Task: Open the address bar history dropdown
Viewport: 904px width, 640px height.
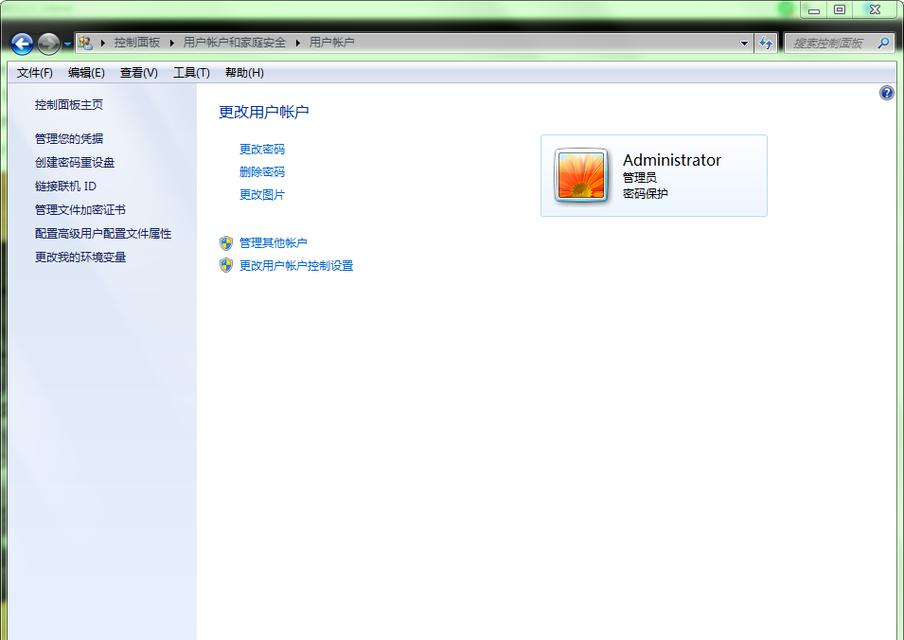Action: pos(744,43)
